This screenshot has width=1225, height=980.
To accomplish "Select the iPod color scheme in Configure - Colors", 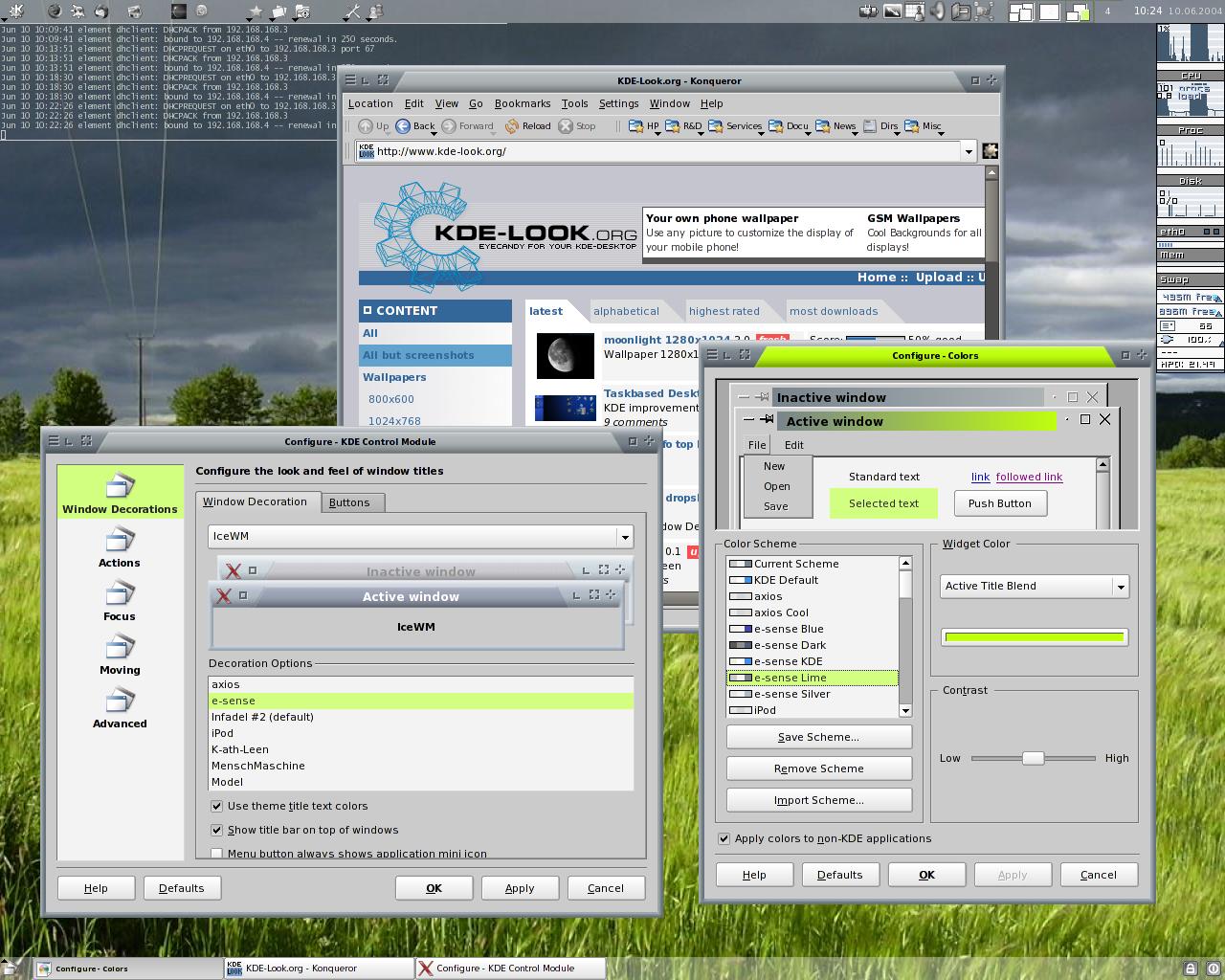I will (812, 710).
